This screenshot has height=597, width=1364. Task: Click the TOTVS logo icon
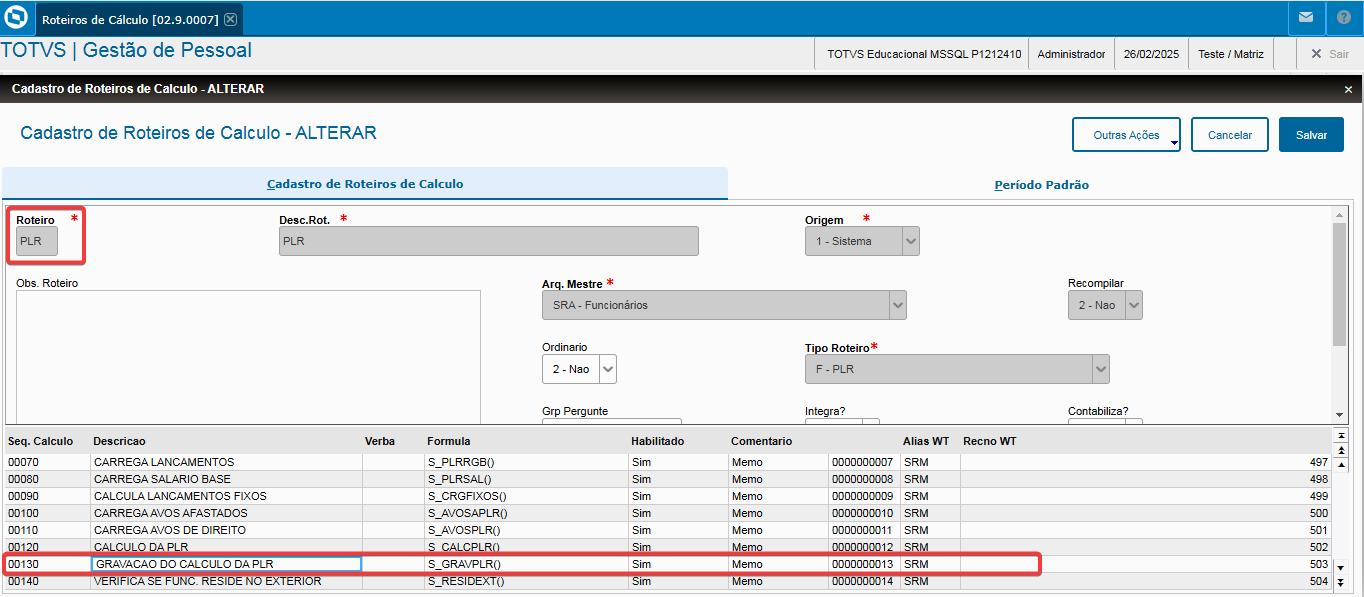pyautogui.click(x=16, y=18)
